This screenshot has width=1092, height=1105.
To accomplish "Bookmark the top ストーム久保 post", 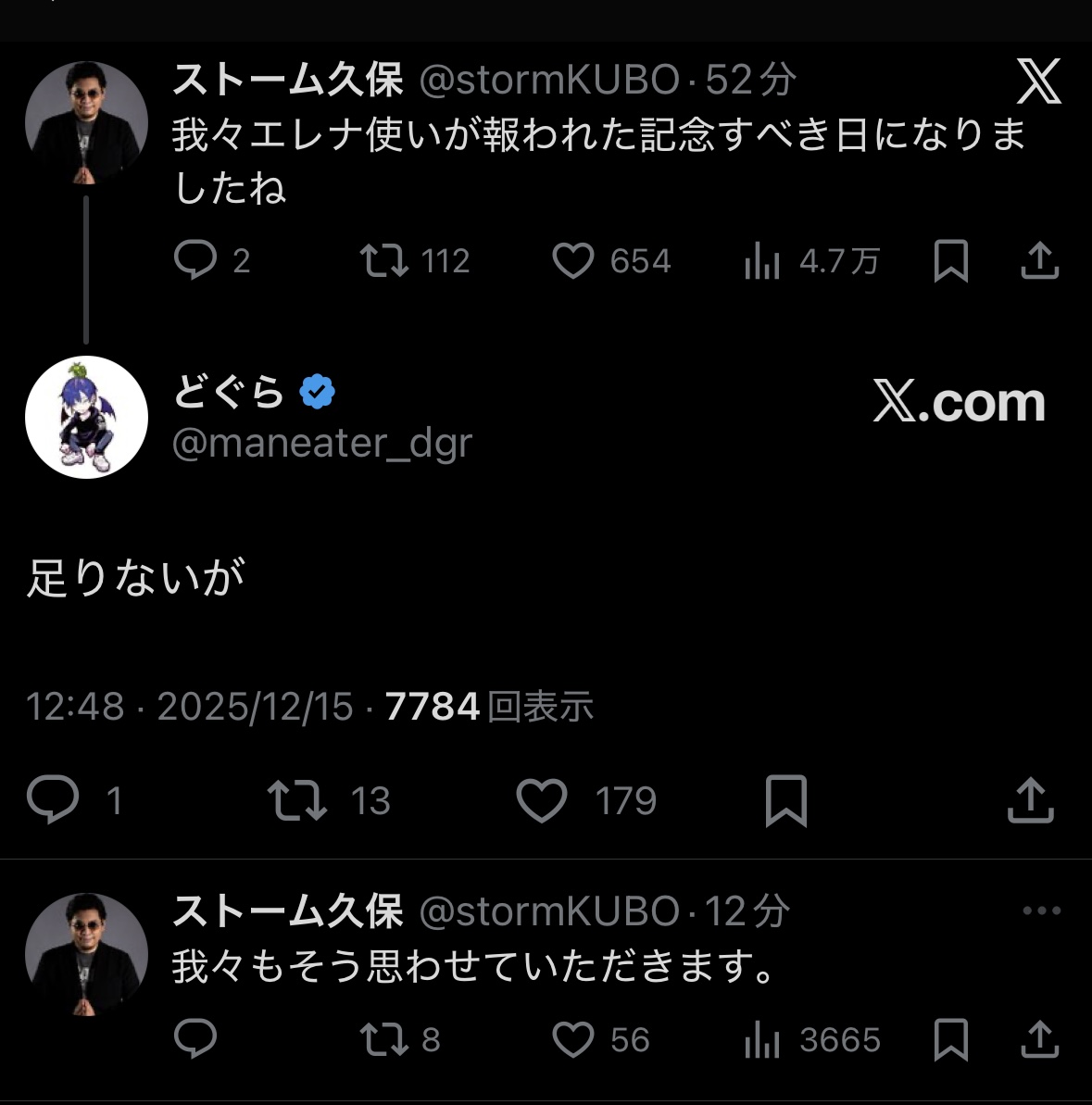I will tap(950, 260).
